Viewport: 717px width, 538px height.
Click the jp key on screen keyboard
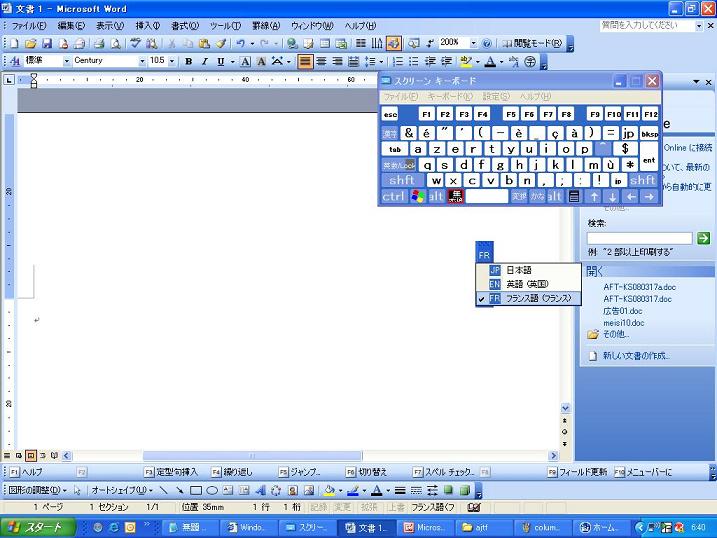pyautogui.click(x=629, y=133)
